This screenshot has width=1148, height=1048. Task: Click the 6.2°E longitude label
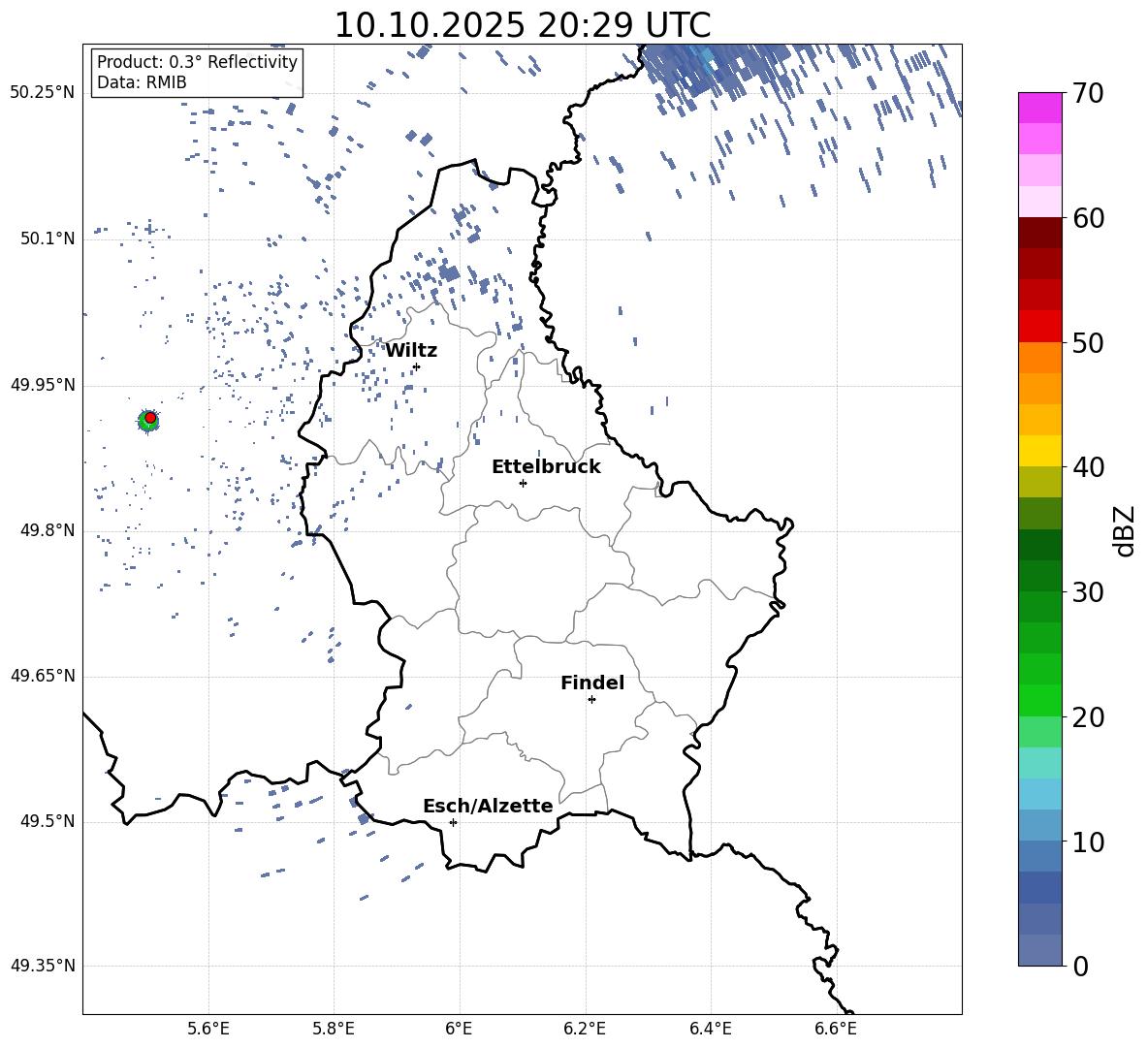coord(585,1029)
